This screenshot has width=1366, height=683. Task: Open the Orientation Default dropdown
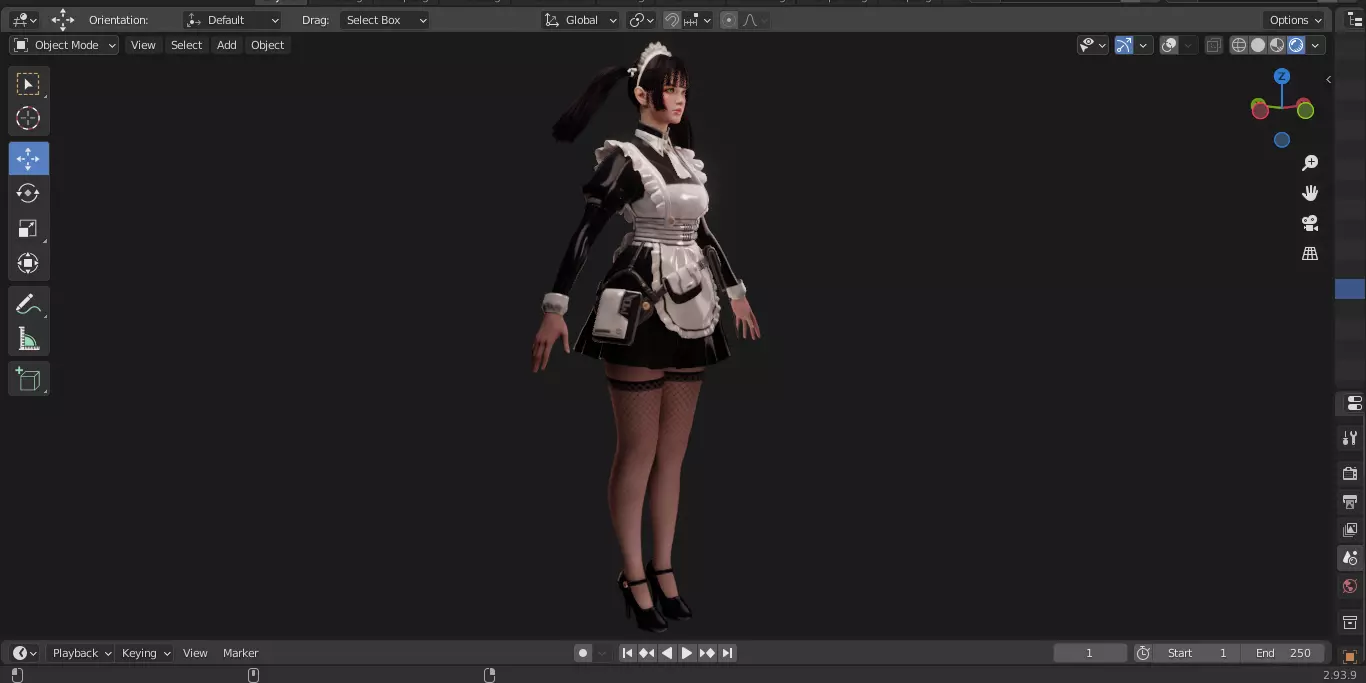coord(233,20)
